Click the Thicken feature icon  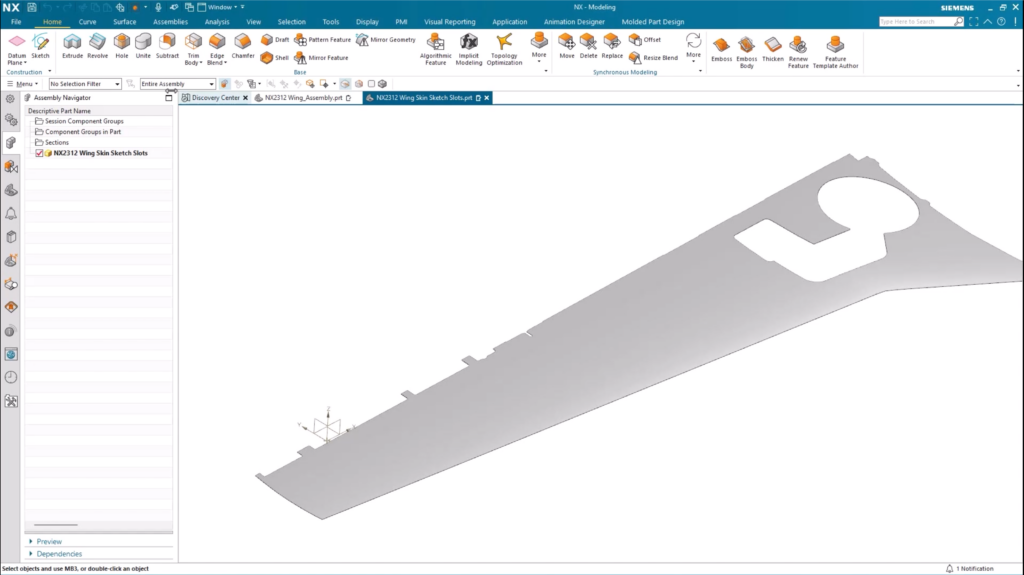coord(773,49)
